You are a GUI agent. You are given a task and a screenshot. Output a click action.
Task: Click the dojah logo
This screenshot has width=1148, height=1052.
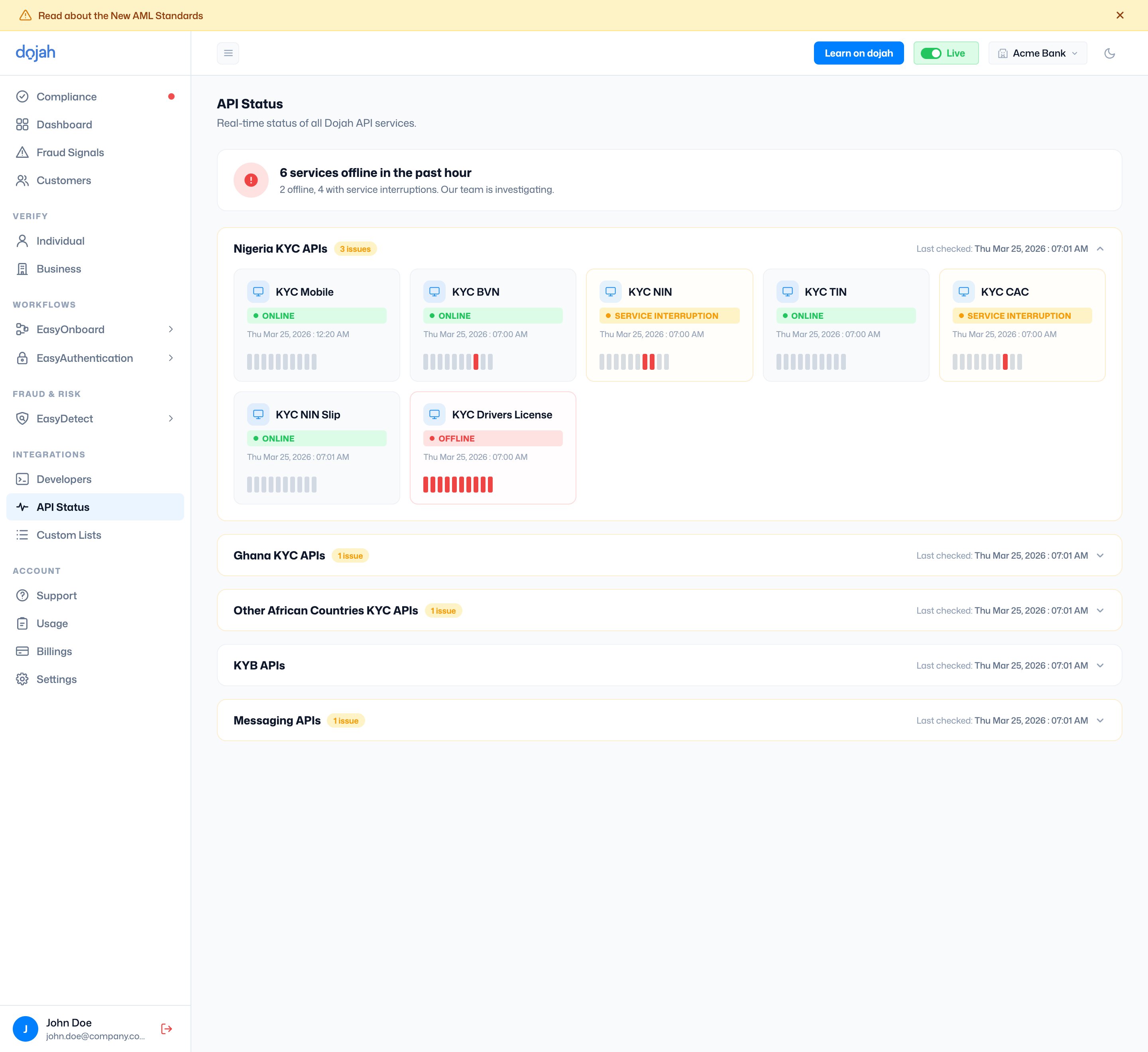[x=35, y=52]
